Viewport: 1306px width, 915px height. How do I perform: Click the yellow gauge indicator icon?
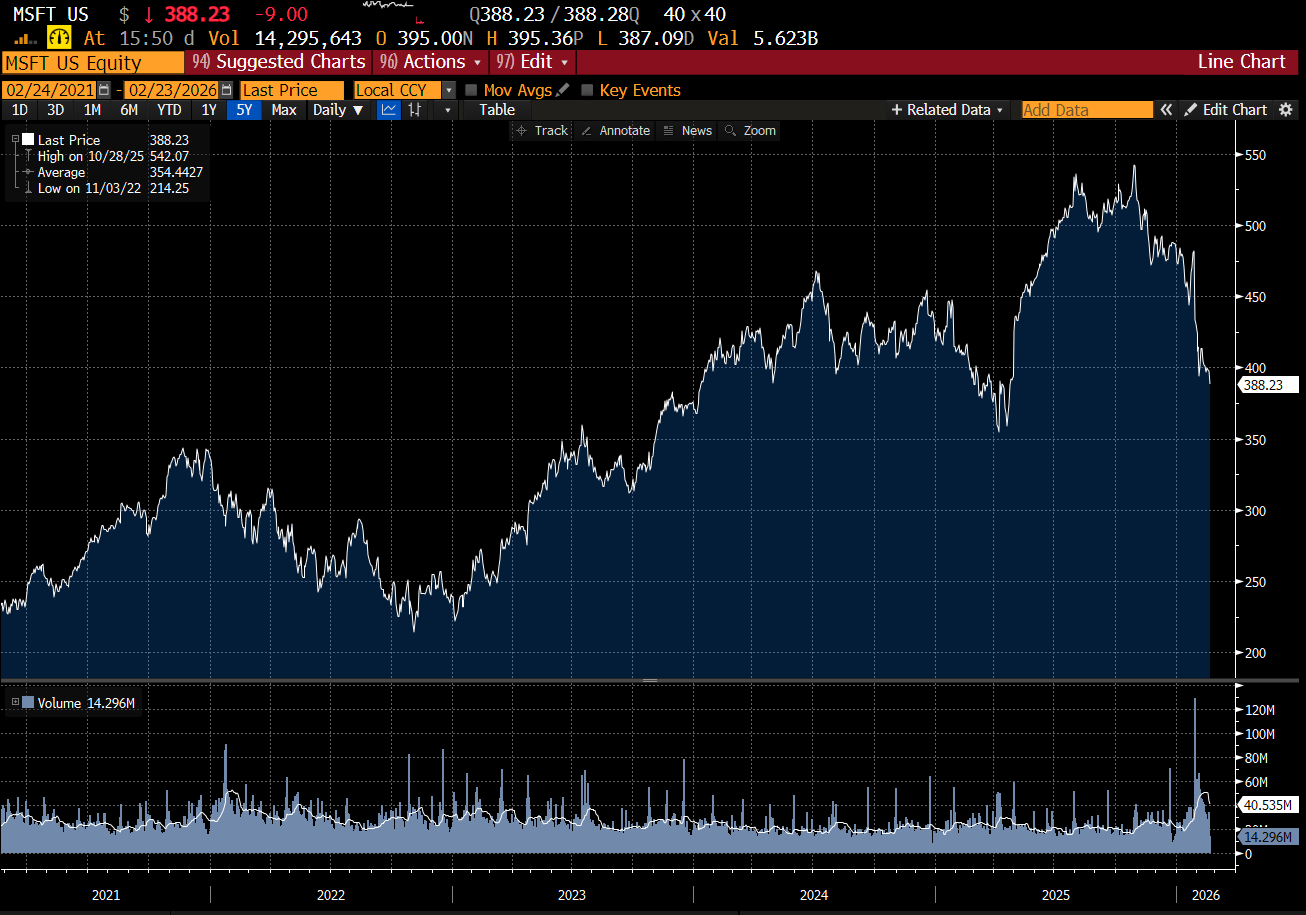click(x=60, y=38)
